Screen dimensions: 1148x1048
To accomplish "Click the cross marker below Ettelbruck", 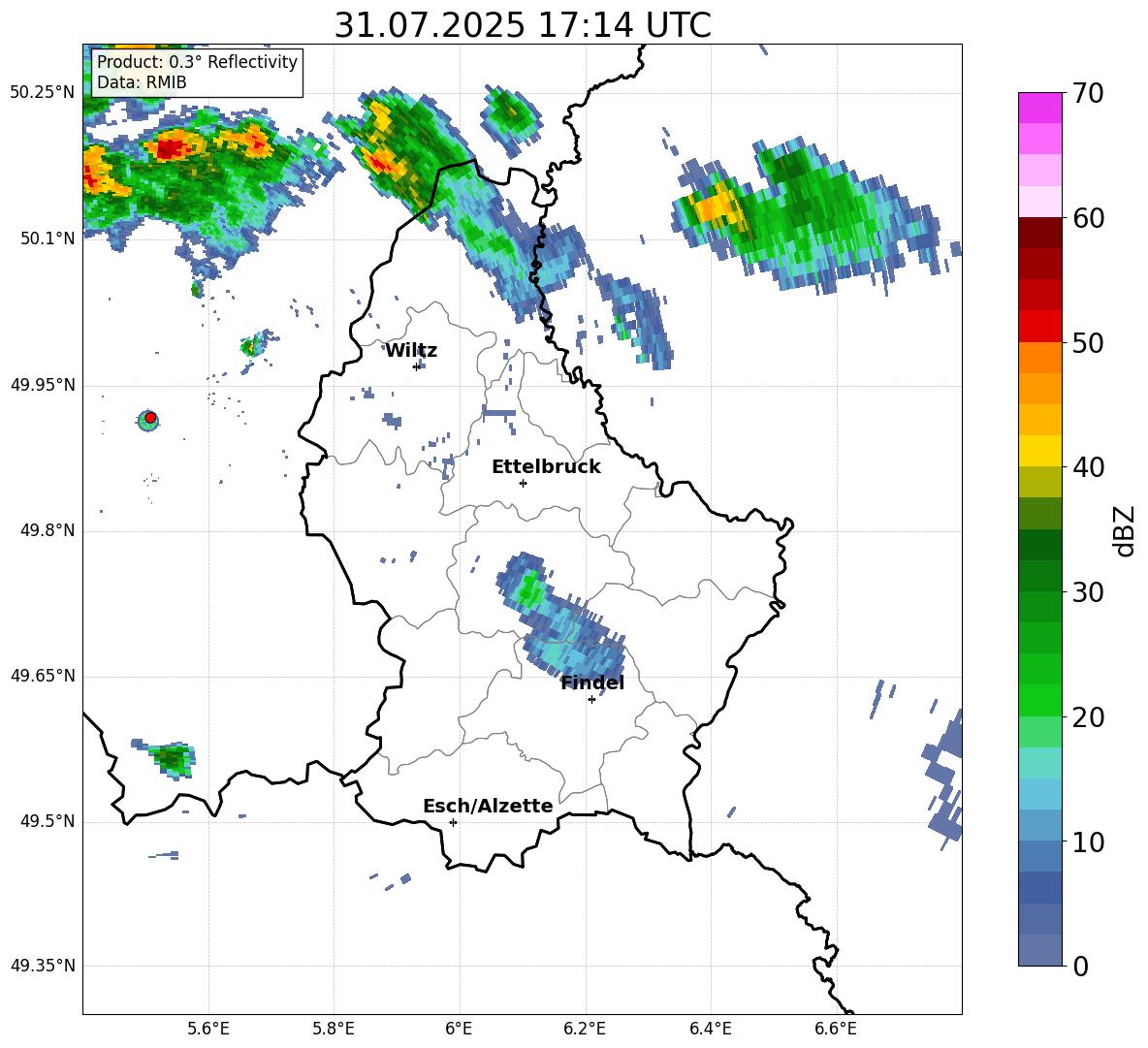I will point(523,483).
